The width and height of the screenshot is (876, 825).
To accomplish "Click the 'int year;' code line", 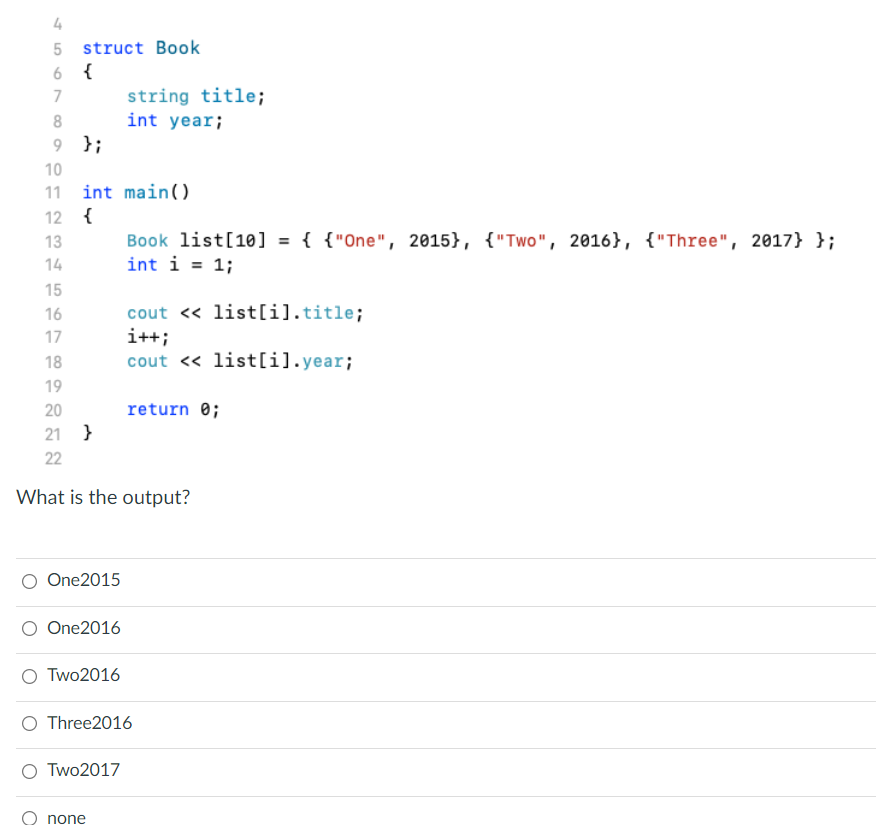I will coord(175,120).
